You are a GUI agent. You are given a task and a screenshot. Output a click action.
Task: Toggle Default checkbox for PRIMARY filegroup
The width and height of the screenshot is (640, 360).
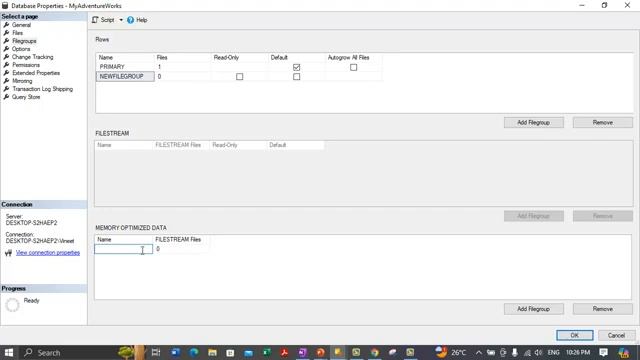click(297, 67)
